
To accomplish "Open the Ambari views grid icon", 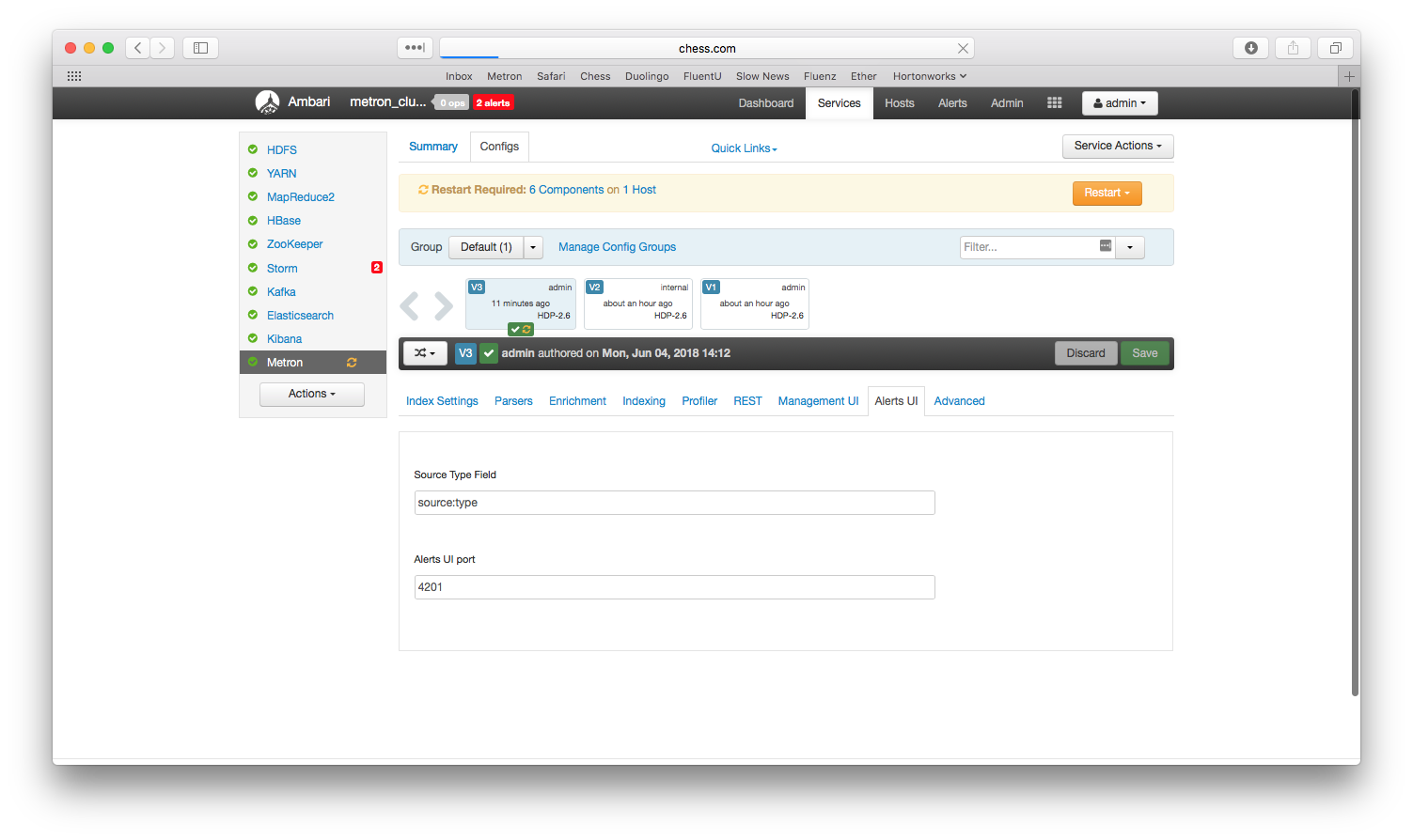I will 1055,103.
